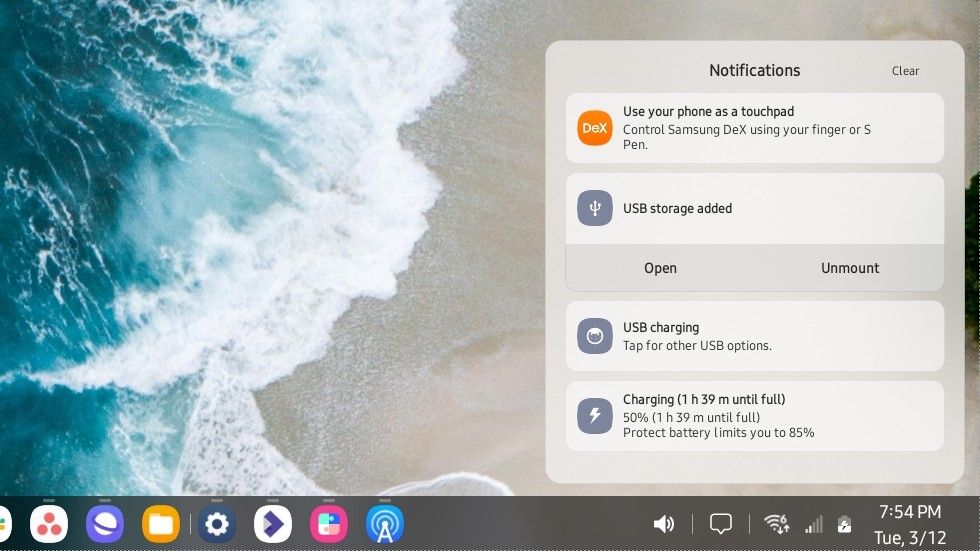Select the Notifications panel title

(754, 71)
